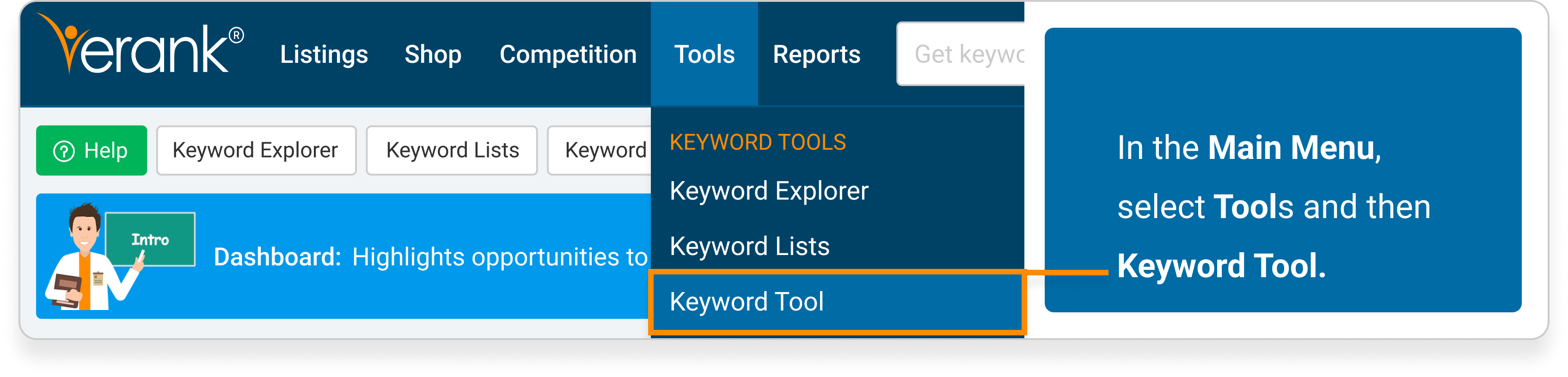Open the Keyword Explorer button below the header
Viewport: 1568px width, 377px height.
pyautogui.click(x=256, y=150)
